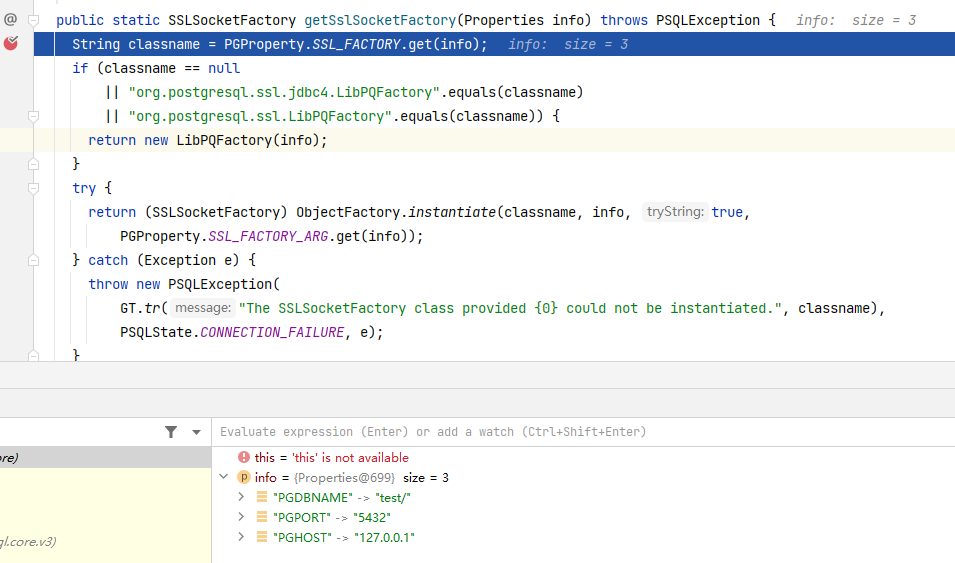Click the frames filter funnel icon
This screenshot has width=955, height=563.
(171, 432)
